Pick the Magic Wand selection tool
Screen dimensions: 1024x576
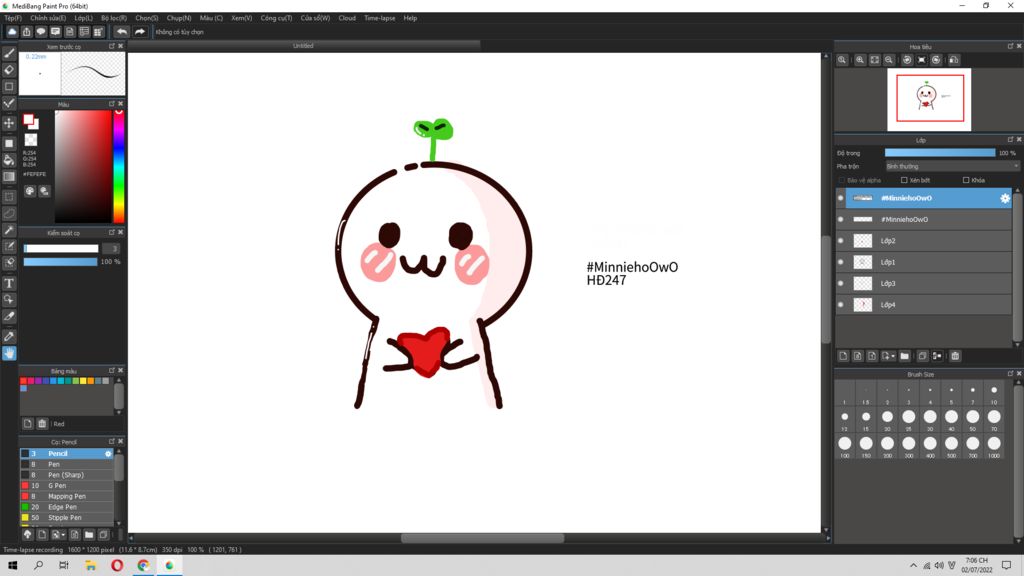coord(9,230)
